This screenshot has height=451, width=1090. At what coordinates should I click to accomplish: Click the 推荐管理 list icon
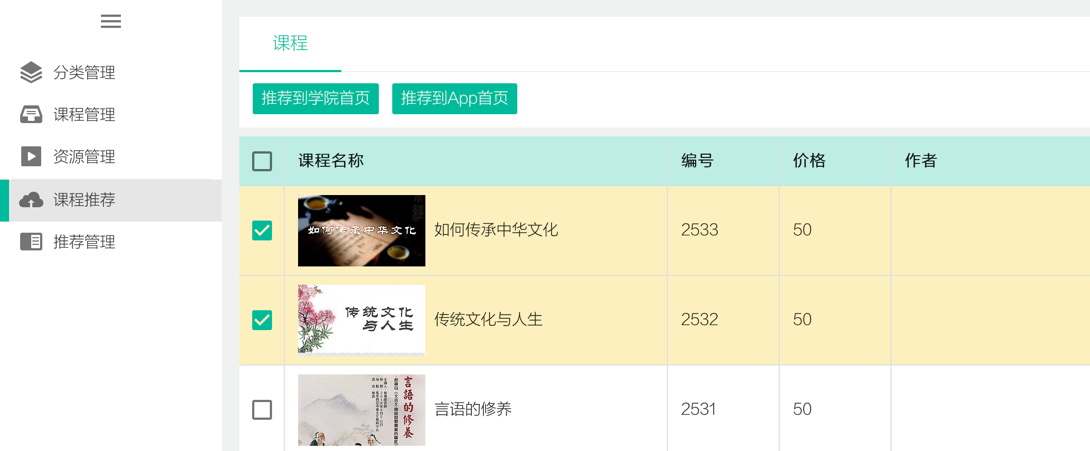coord(31,242)
